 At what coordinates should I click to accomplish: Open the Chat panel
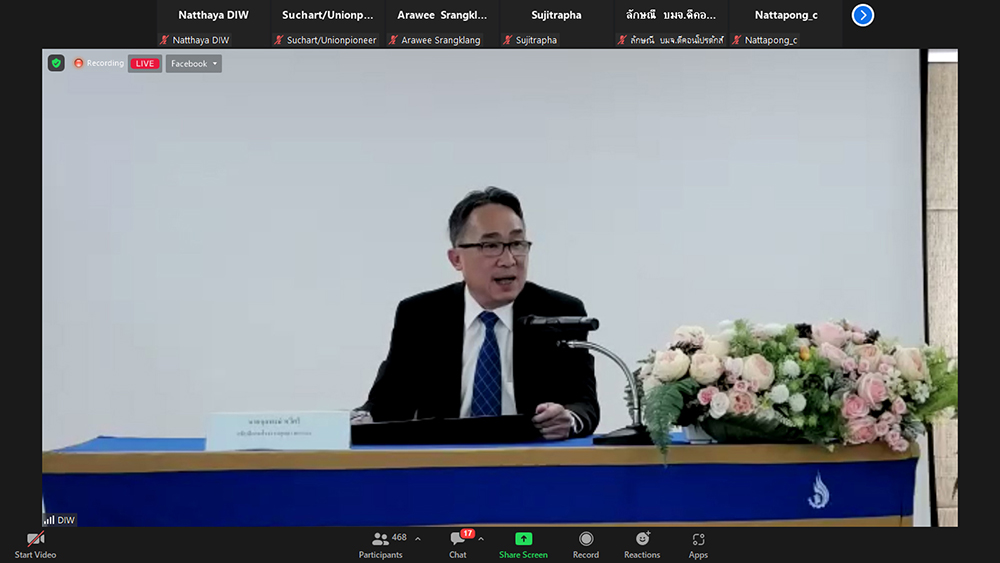pos(458,544)
